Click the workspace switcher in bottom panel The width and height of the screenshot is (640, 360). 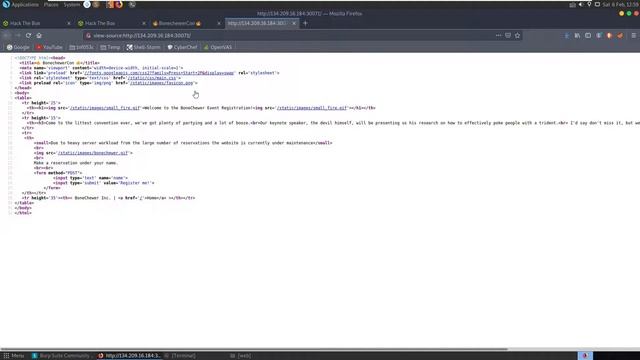click(x=585, y=356)
